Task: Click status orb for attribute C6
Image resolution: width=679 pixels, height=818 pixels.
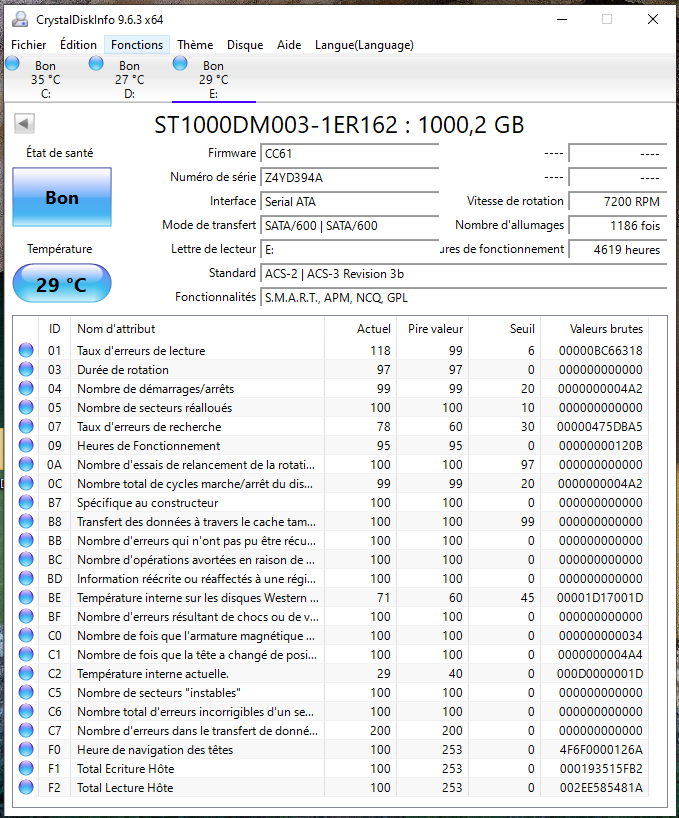Action: click(x=26, y=711)
